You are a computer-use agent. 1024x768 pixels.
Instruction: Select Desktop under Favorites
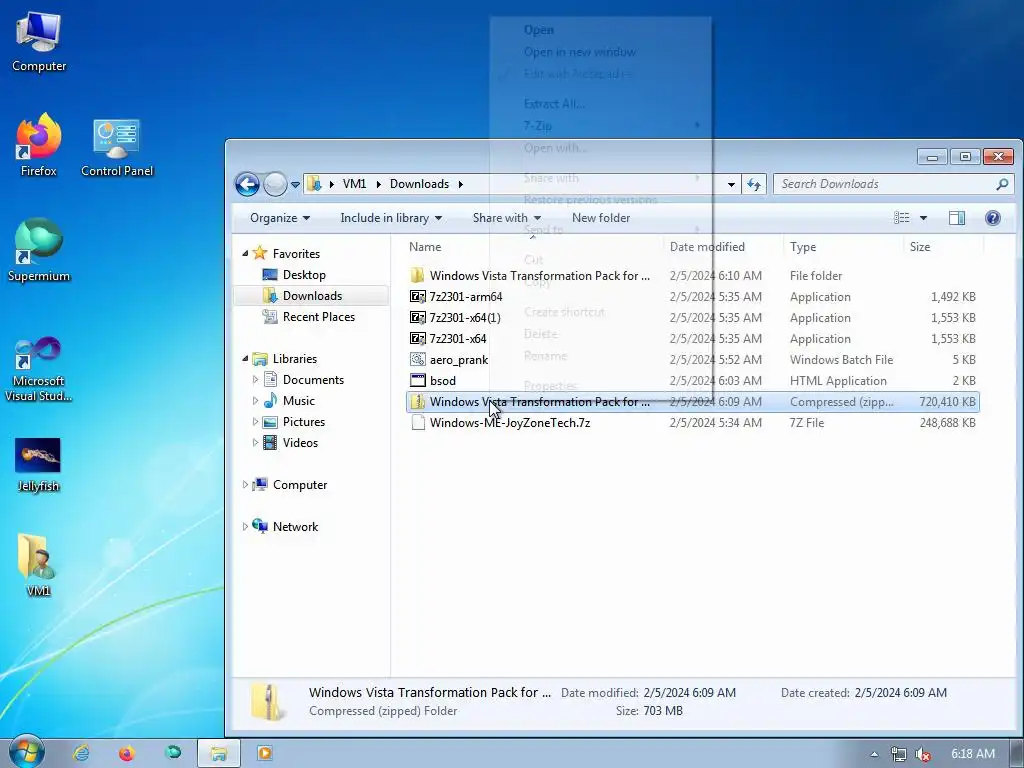pyautogui.click(x=304, y=275)
